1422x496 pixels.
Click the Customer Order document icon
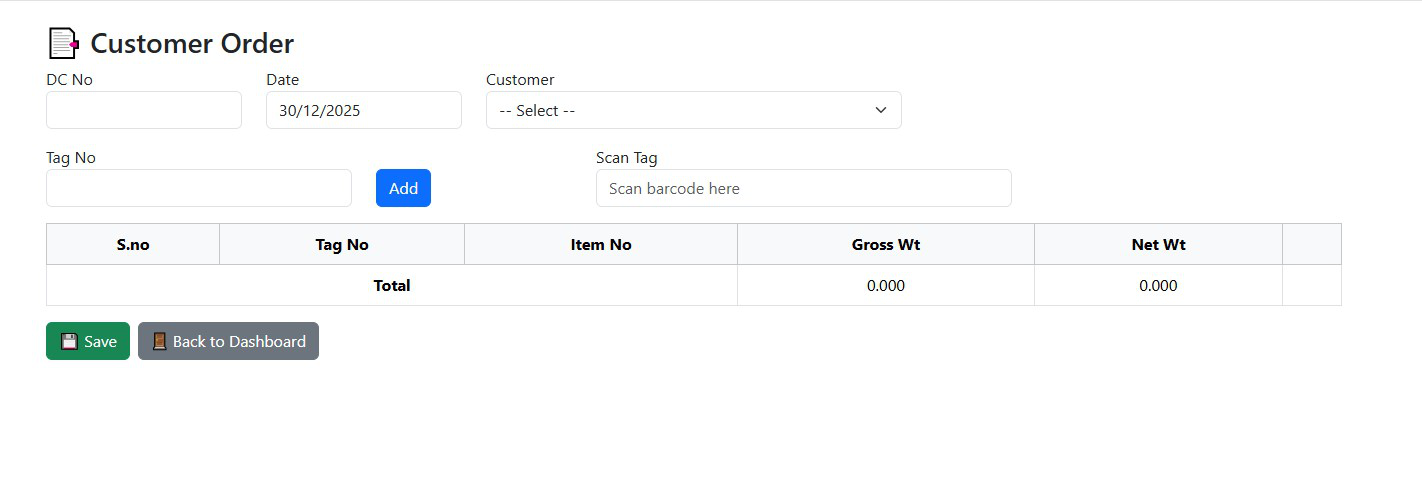(x=63, y=43)
